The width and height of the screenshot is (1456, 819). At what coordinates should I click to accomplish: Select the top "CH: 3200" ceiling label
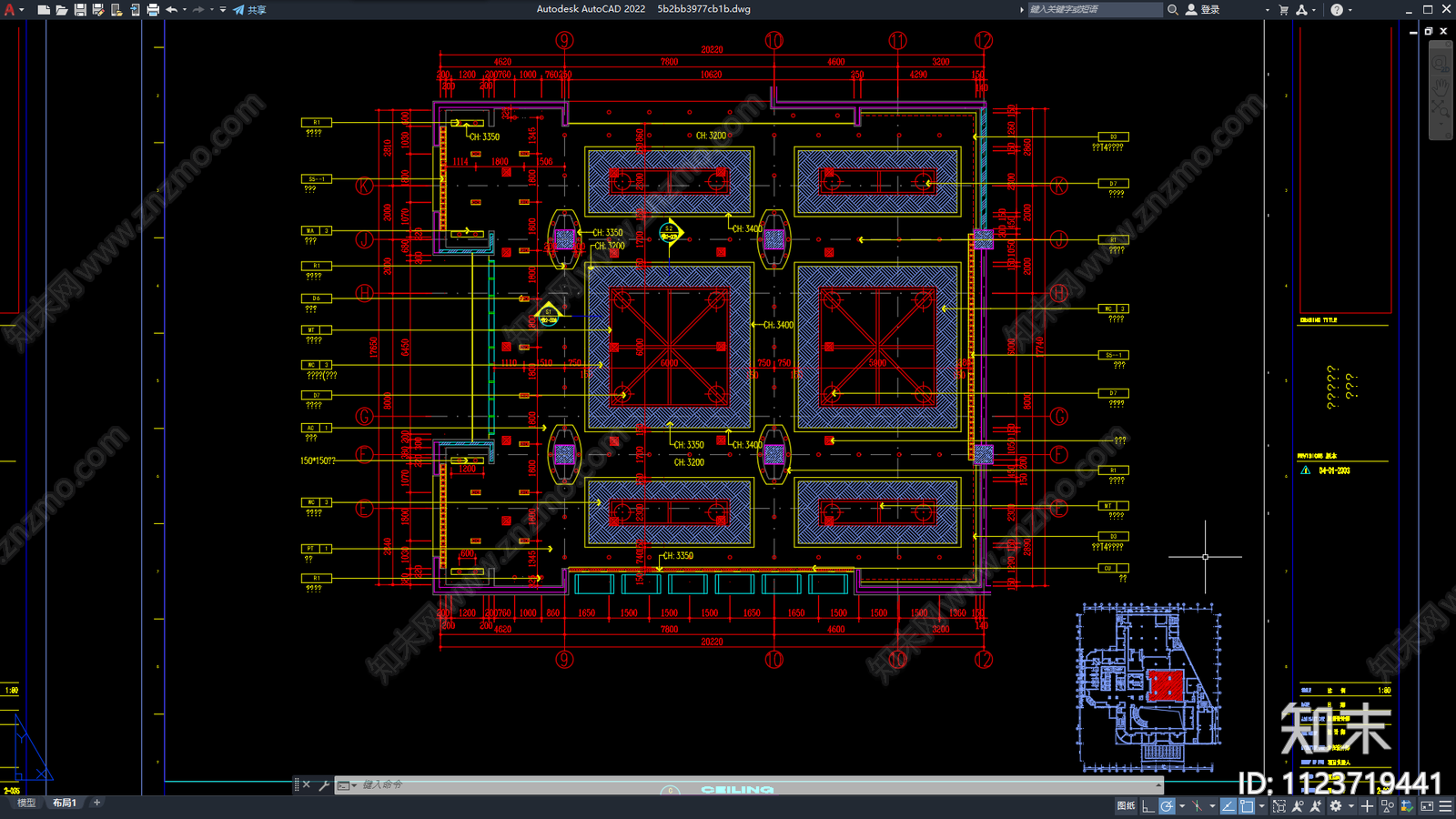click(x=711, y=136)
